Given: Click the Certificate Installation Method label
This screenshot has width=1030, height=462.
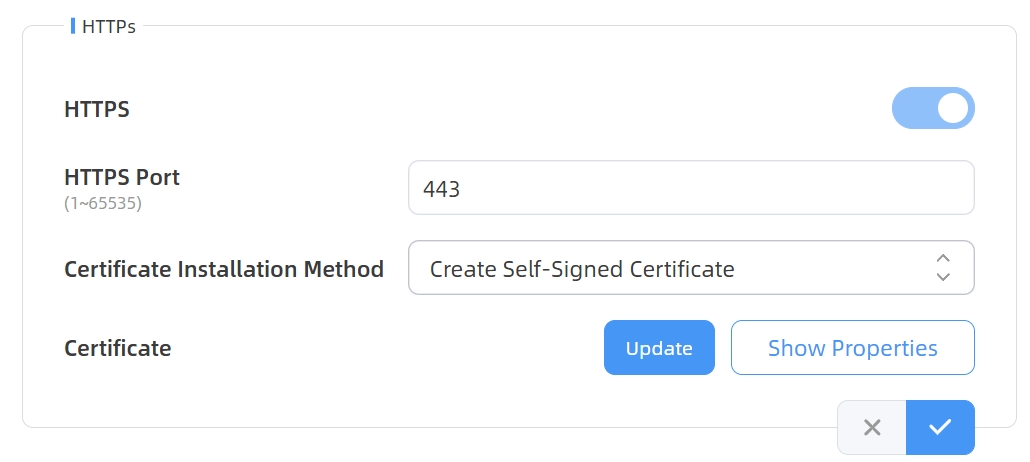Looking at the screenshot, I should [x=223, y=269].
